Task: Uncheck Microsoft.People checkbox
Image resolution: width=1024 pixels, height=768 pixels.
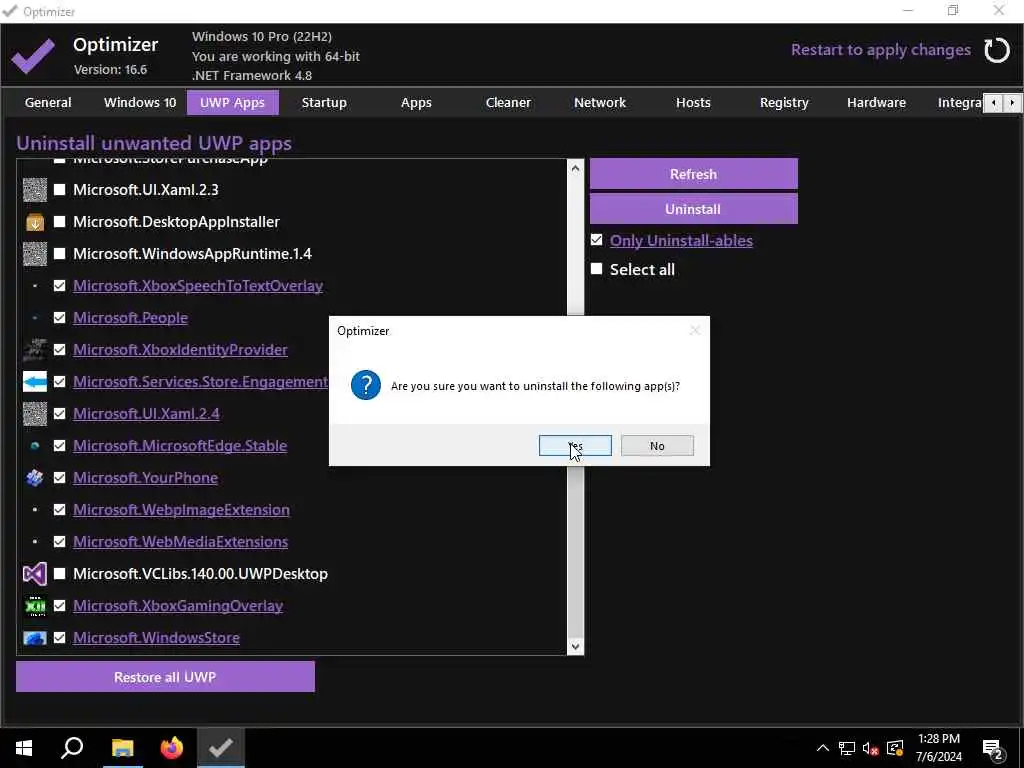Action: [x=59, y=317]
